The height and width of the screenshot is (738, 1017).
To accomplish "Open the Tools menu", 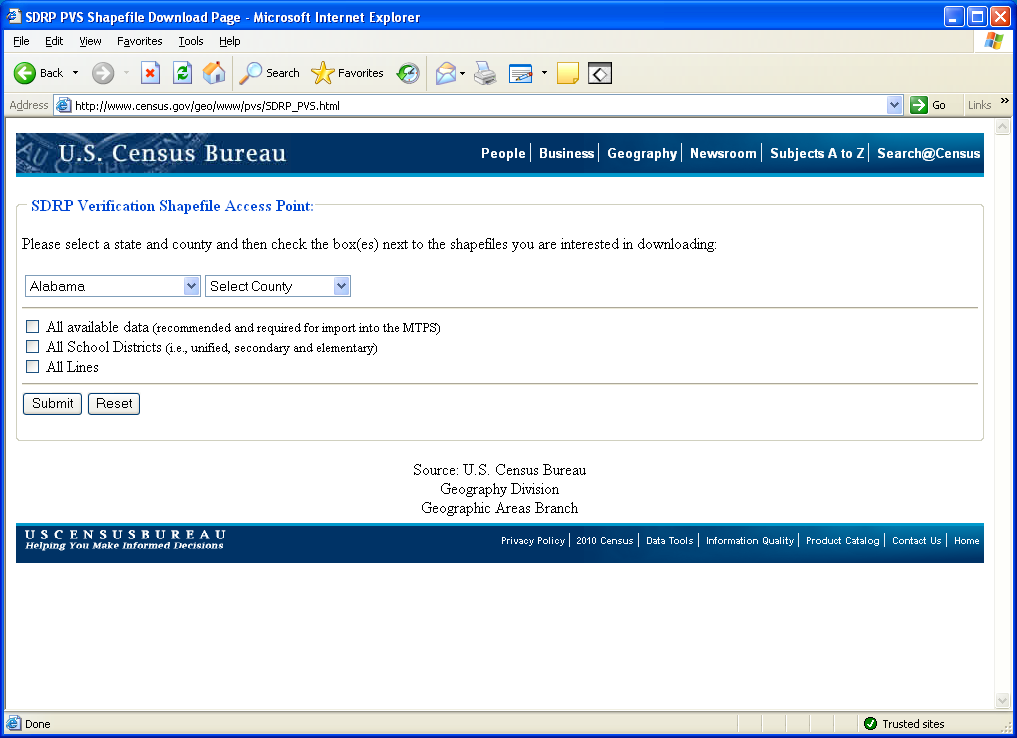I will 191,41.
